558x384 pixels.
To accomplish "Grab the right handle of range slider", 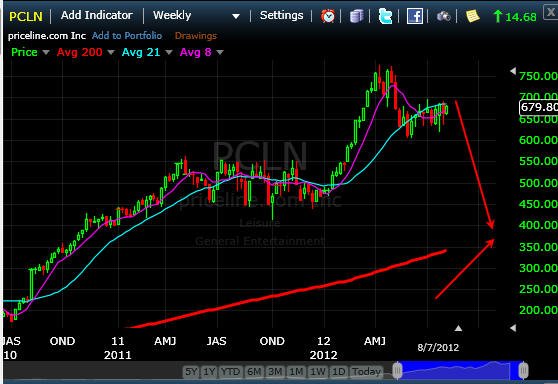I will pyautogui.click(x=523, y=370).
